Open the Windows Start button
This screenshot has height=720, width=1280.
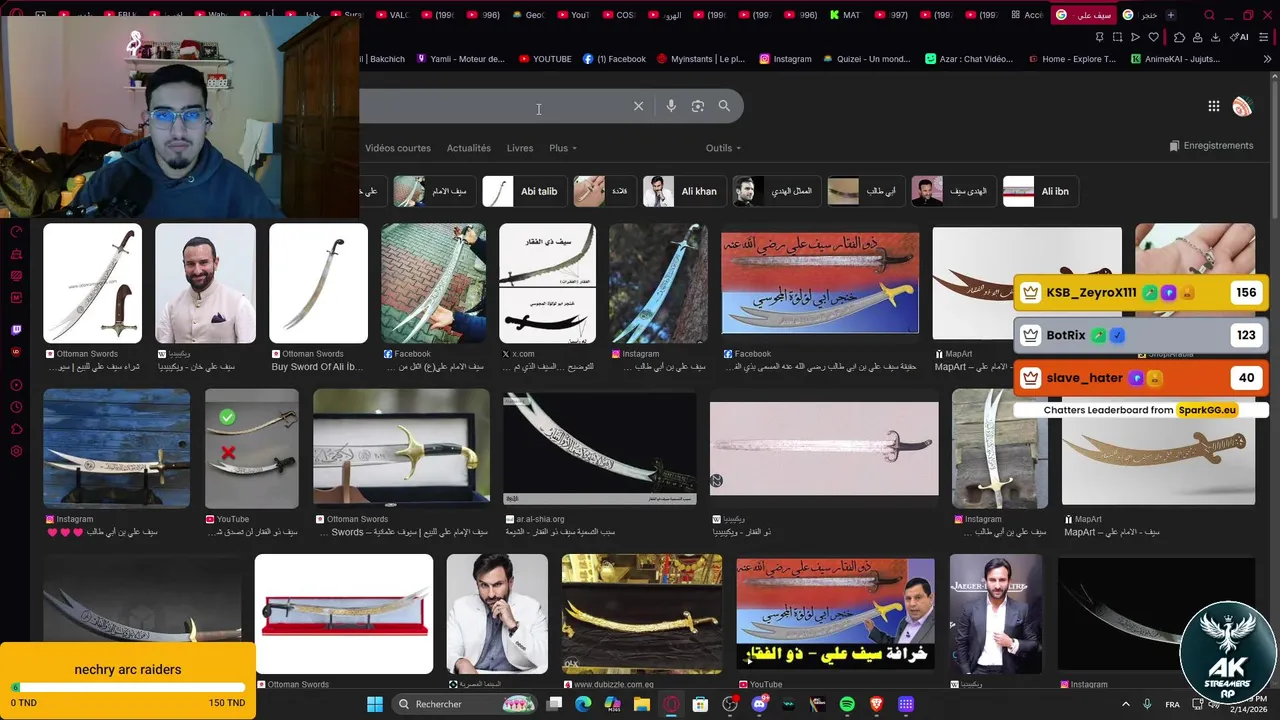pyautogui.click(x=374, y=704)
